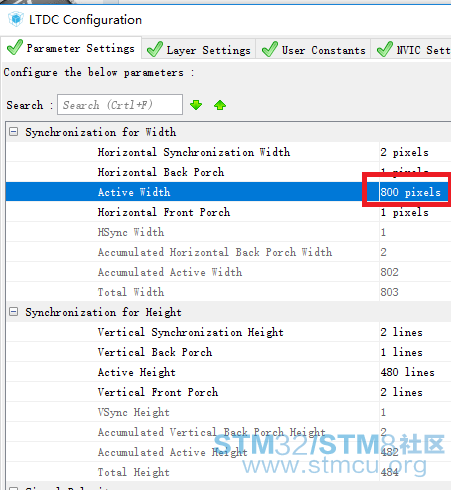Viewport: 451px width, 490px height.
Task: Click the 2 lines Vertical Front Porch value
Action: (401, 392)
